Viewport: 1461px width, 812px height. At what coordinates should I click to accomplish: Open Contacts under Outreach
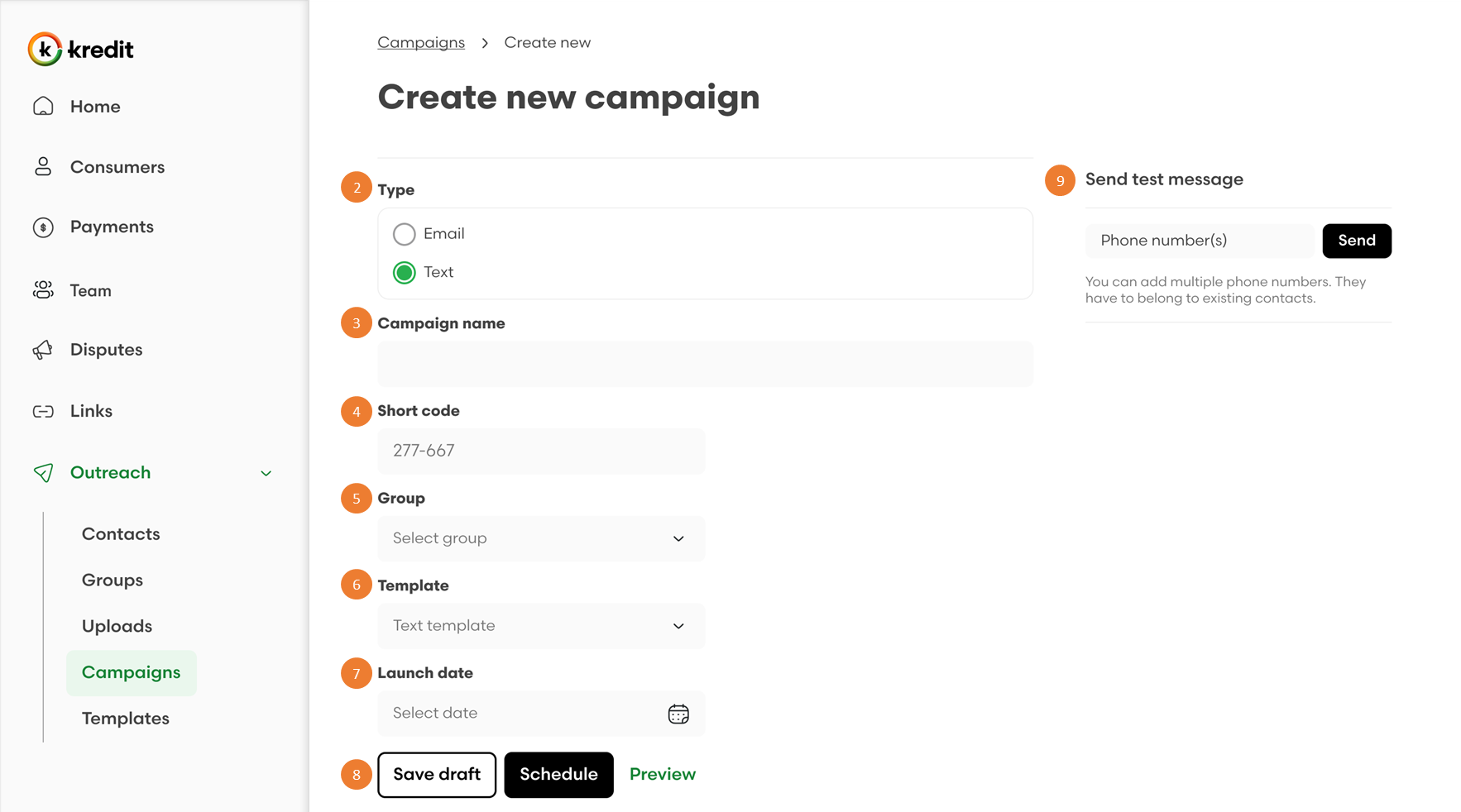(x=121, y=534)
